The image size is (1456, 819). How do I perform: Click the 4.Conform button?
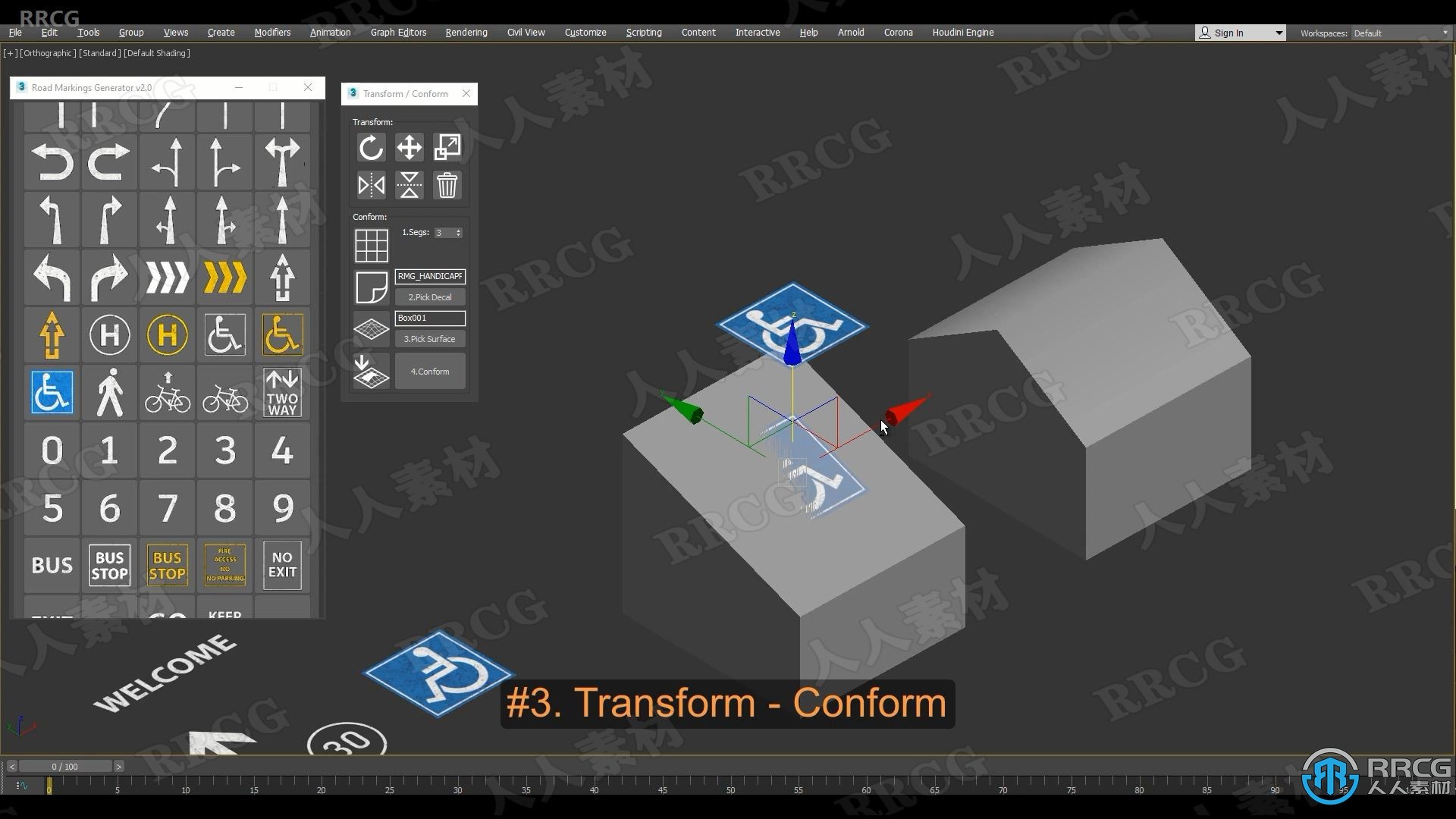pyautogui.click(x=428, y=371)
